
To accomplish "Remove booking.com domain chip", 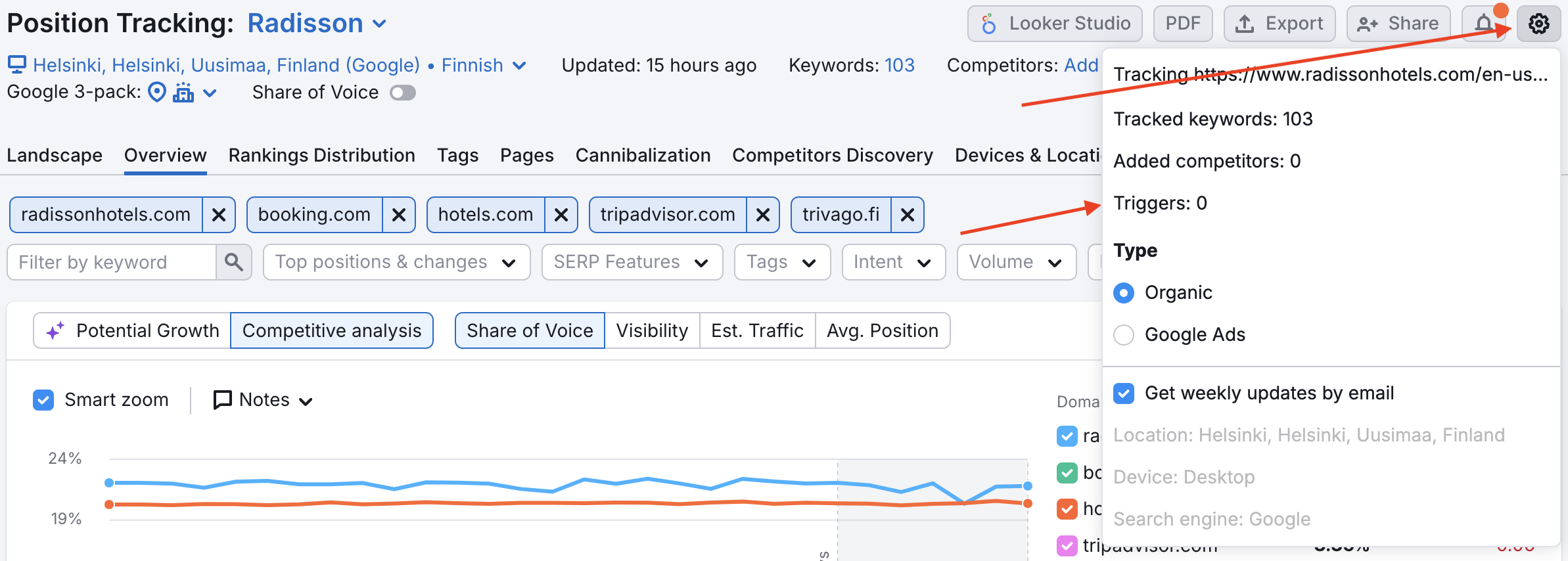I will click(x=399, y=215).
